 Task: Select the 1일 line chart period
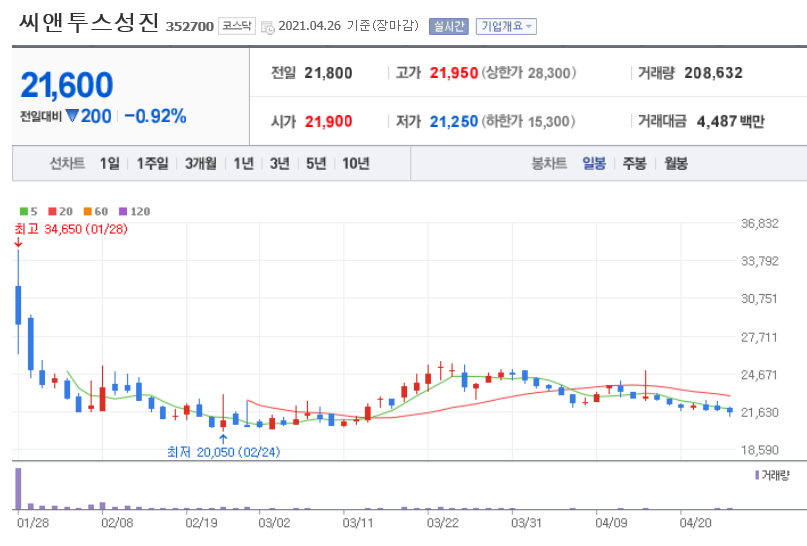click(110, 164)
